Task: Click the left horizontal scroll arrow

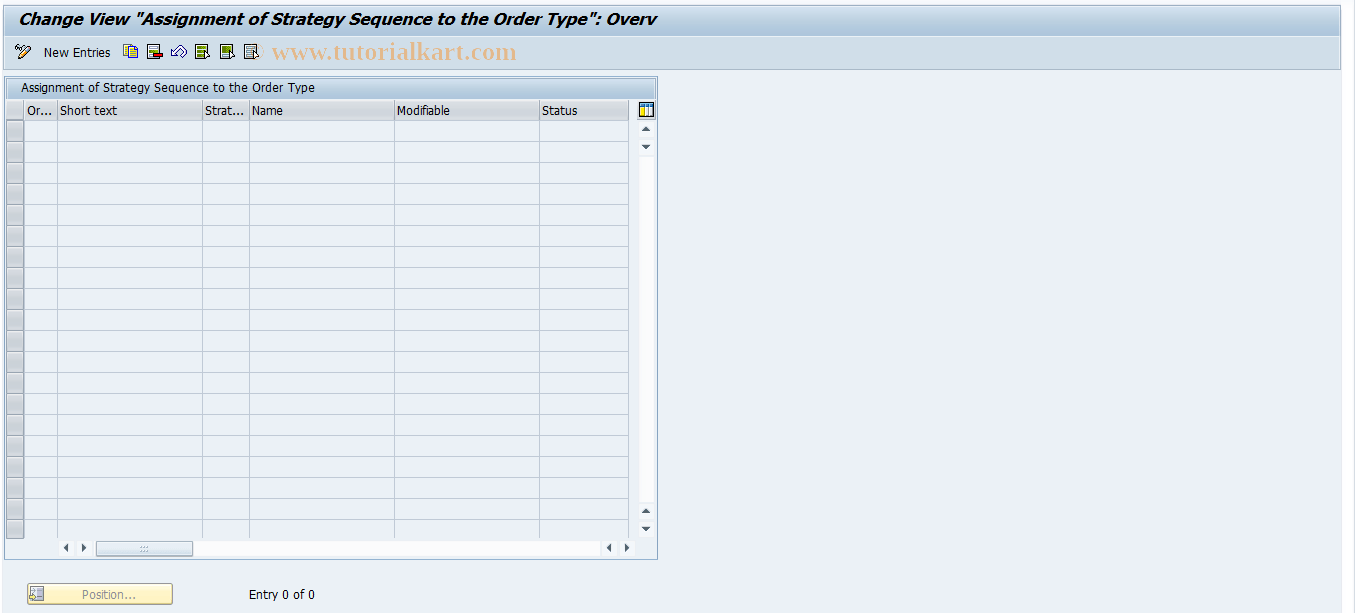Action: 66,548
